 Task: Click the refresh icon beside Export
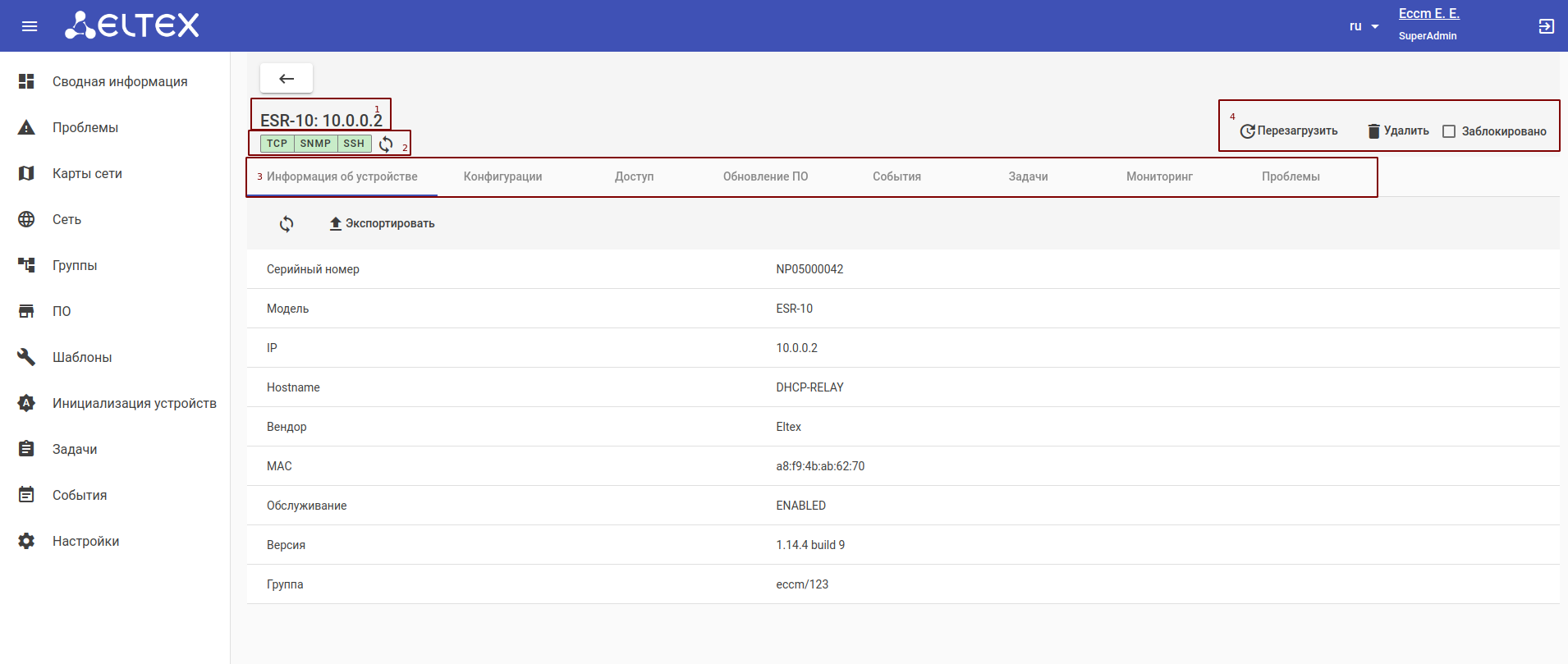[287, 224]
